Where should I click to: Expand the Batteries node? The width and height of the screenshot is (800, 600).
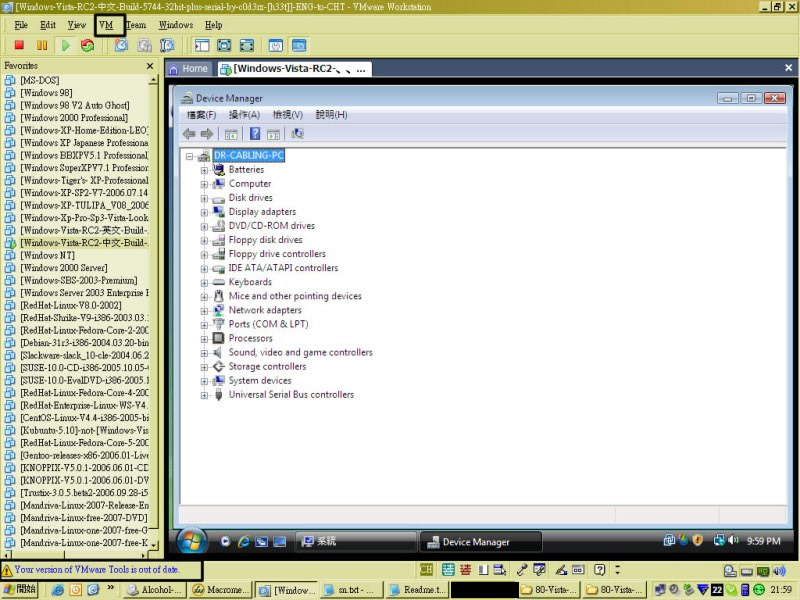[x=204, y=170]
